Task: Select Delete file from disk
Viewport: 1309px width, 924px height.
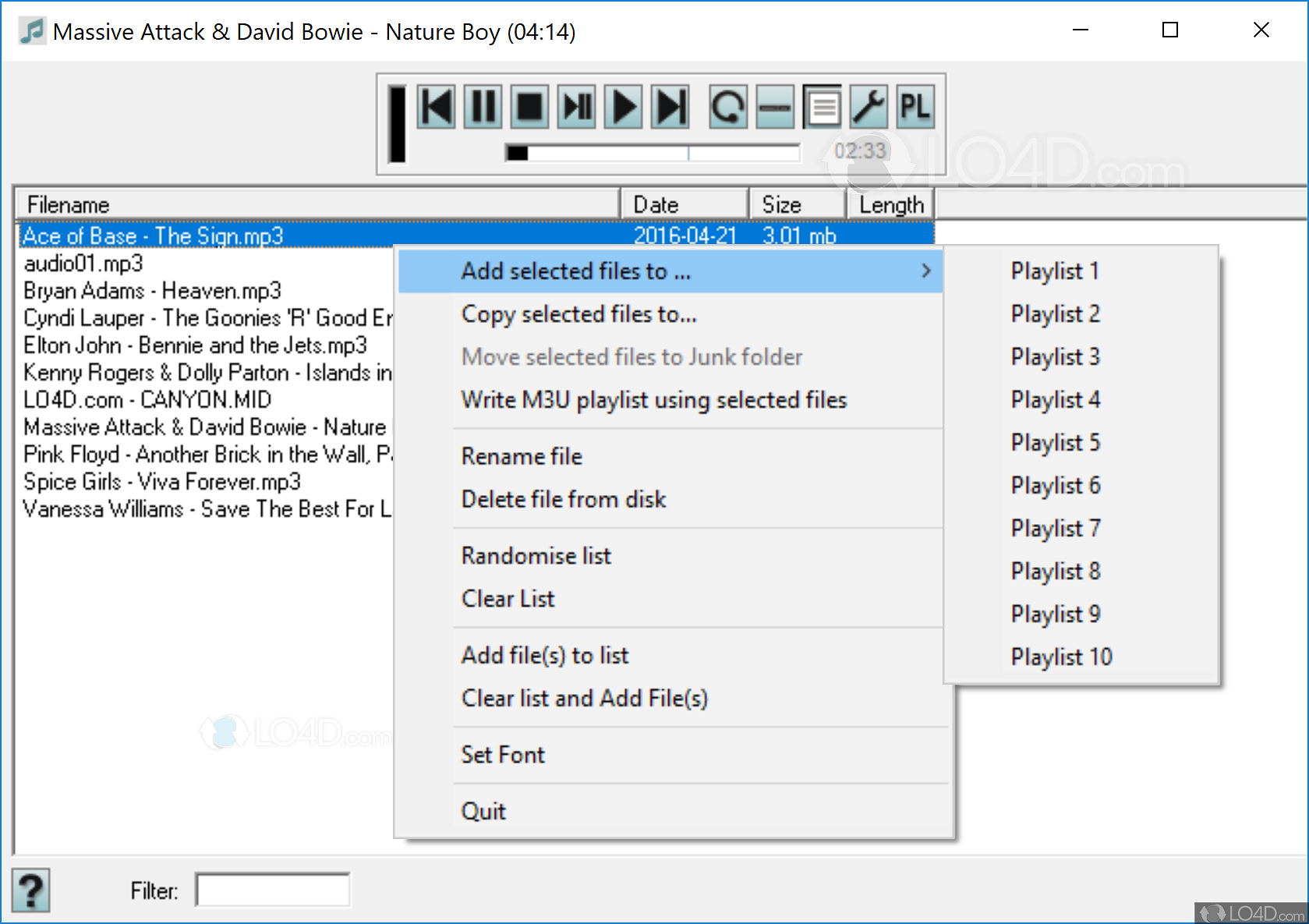Action: (x=670, y=499)
